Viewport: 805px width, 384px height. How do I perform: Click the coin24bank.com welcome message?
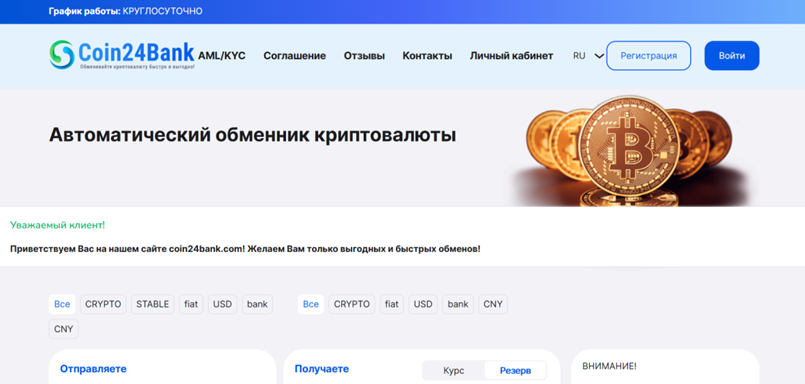(x=245, y=249)
